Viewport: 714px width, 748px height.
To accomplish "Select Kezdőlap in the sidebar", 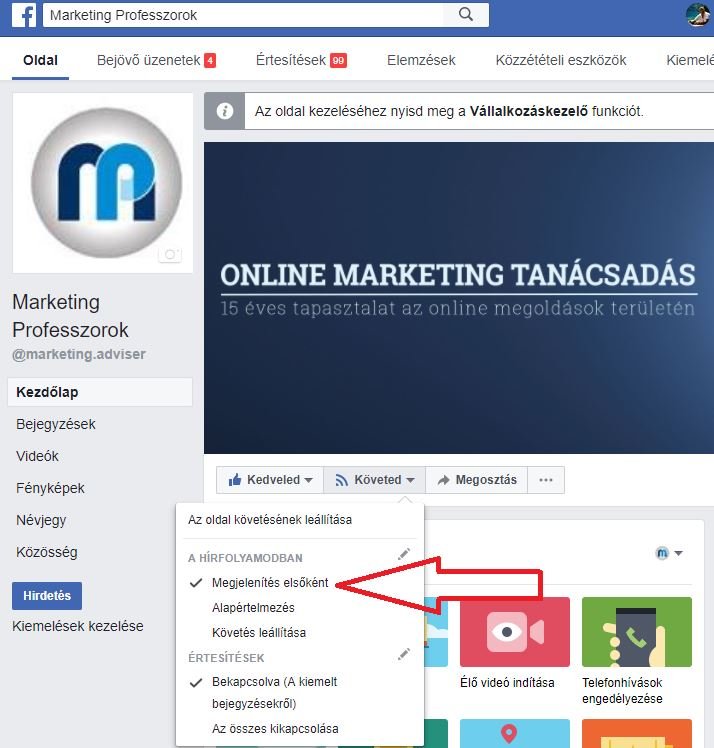I will (100, 392).
